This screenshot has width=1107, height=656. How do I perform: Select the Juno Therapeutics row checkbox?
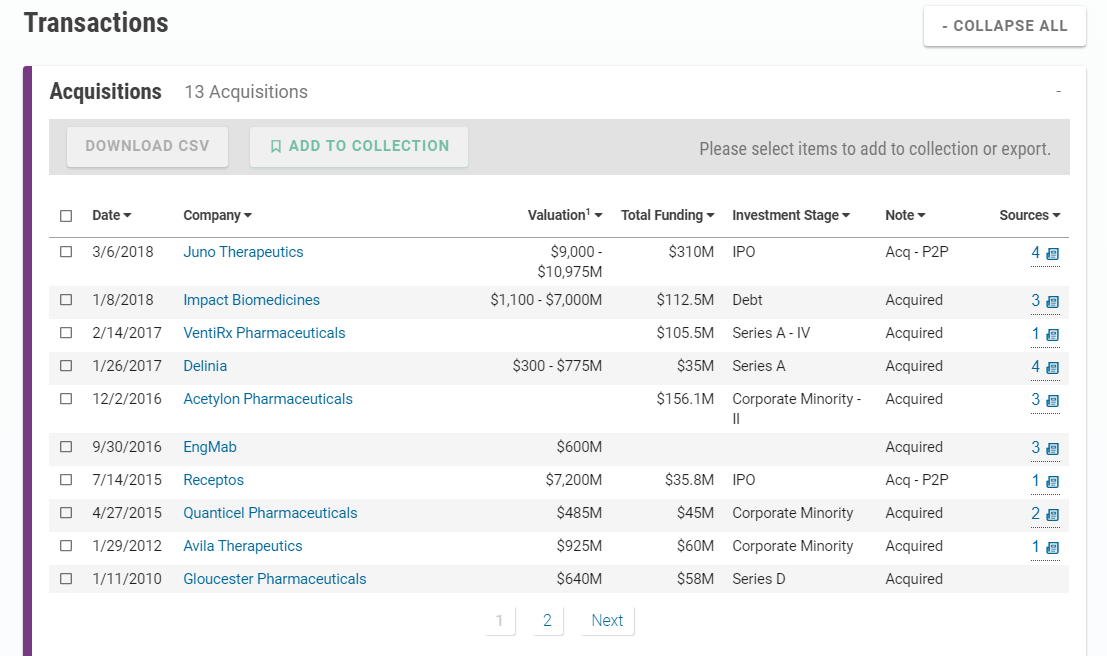click(x=66, y=252)
